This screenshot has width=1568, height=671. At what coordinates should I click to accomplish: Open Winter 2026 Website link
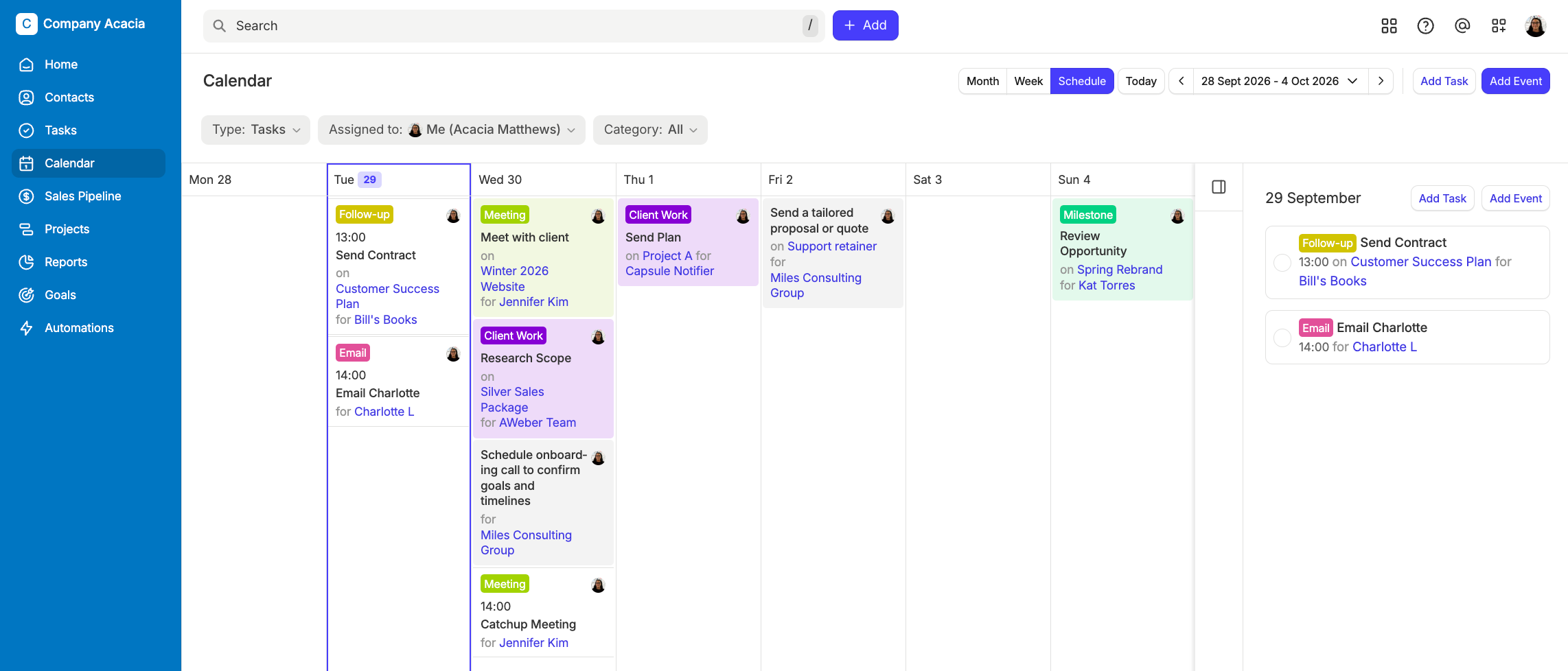click(514, 279)
